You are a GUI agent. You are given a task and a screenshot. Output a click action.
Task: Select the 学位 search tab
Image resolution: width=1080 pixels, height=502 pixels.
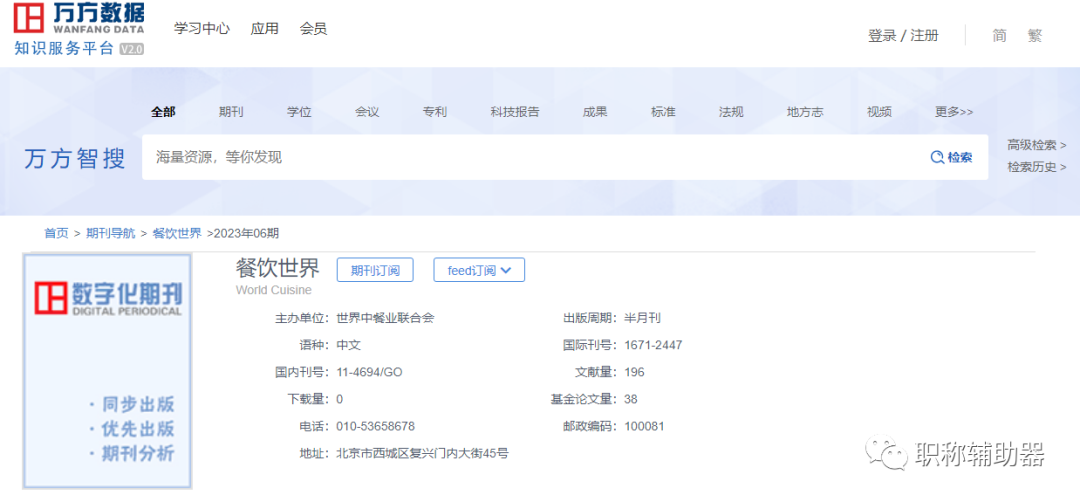299,112
